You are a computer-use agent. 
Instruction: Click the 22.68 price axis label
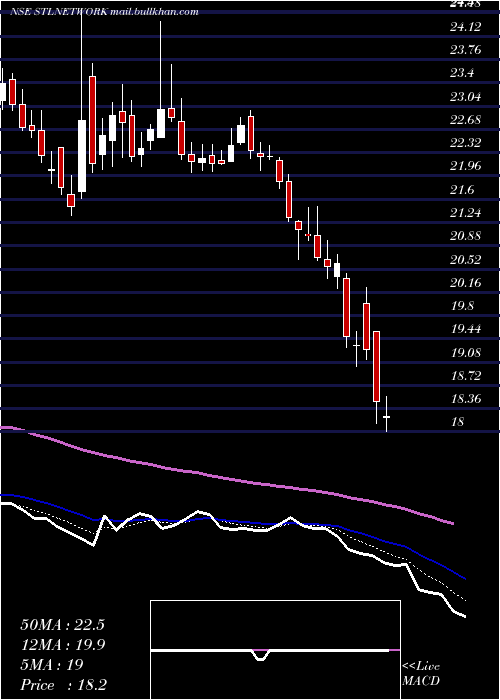pos(465,120)
